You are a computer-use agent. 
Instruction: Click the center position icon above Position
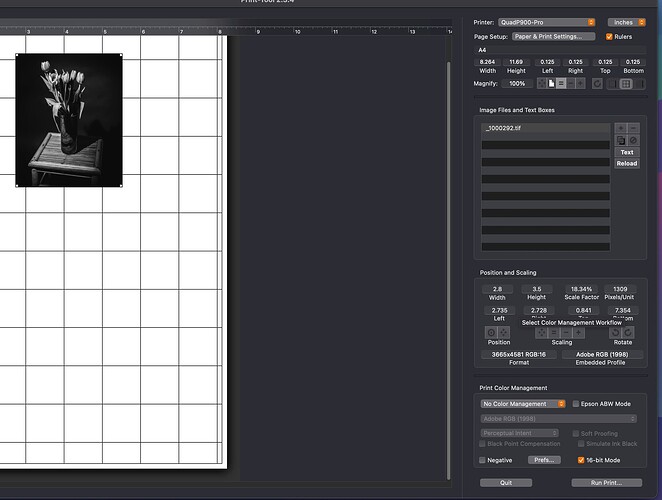pyautogui.click(x=491, y=332)
